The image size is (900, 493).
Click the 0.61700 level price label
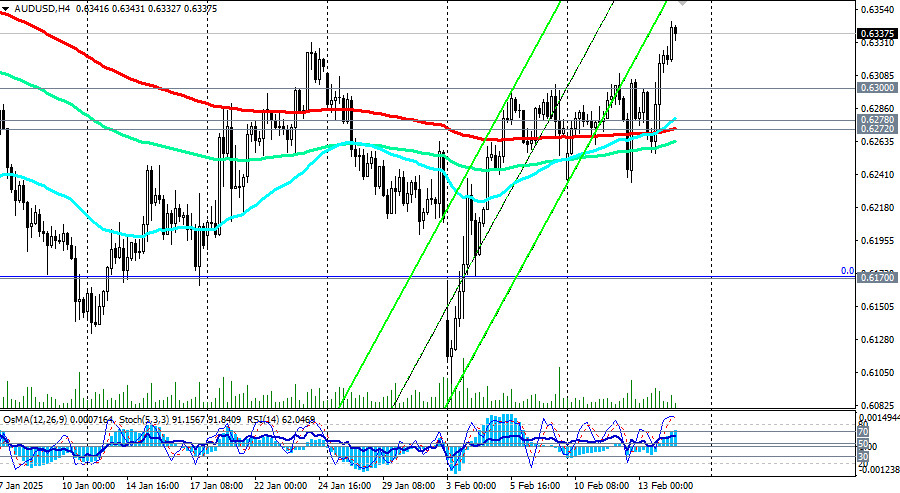pos(877,277)
